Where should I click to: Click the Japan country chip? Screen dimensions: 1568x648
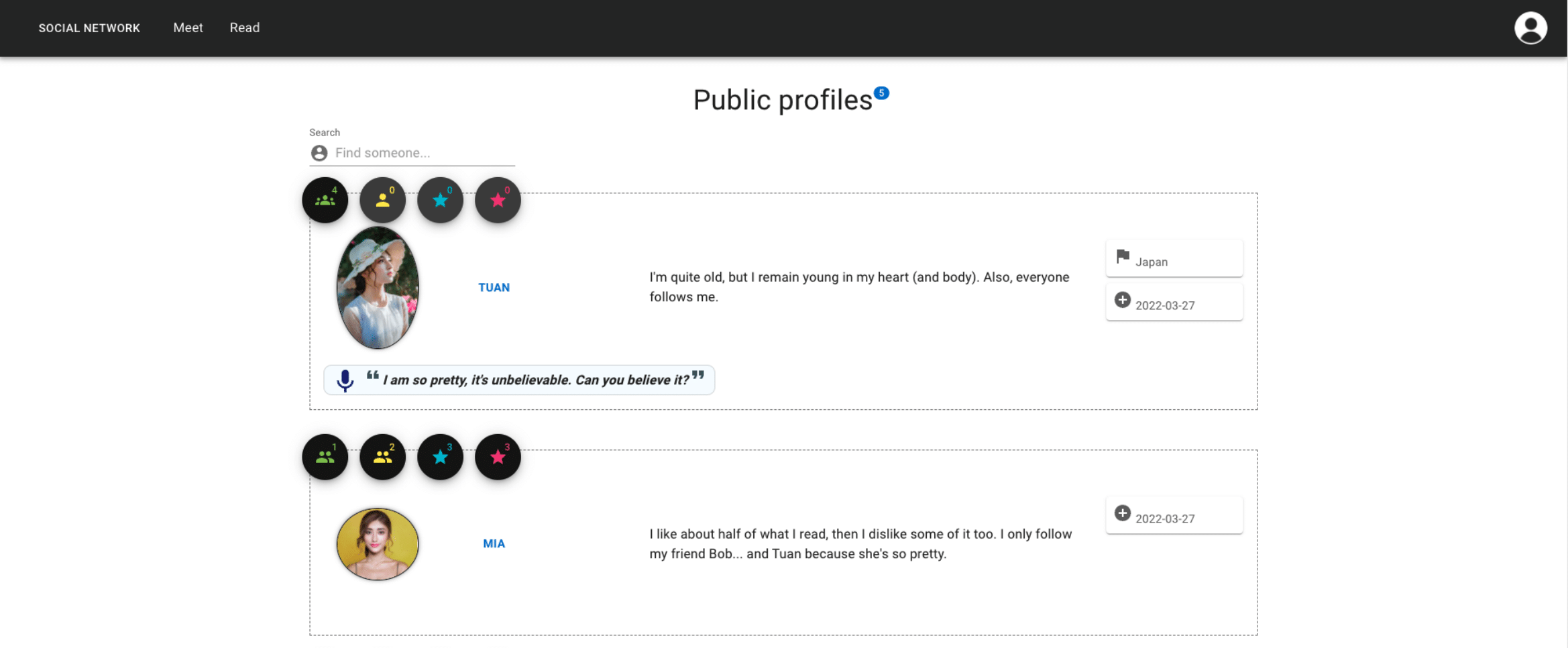click(x=1174, y=259)
